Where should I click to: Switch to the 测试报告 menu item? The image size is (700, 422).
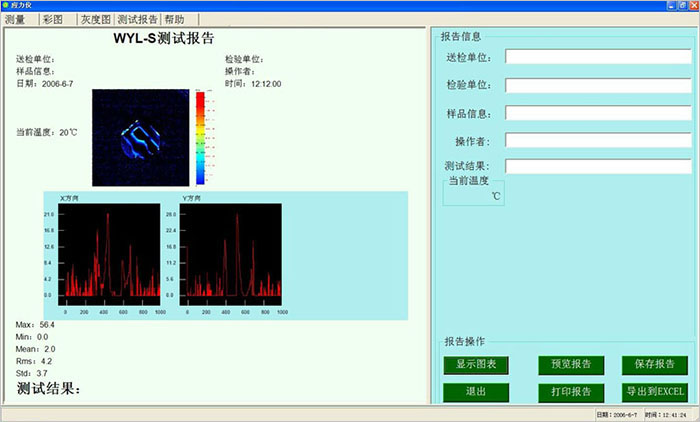(x=137, y=19)
